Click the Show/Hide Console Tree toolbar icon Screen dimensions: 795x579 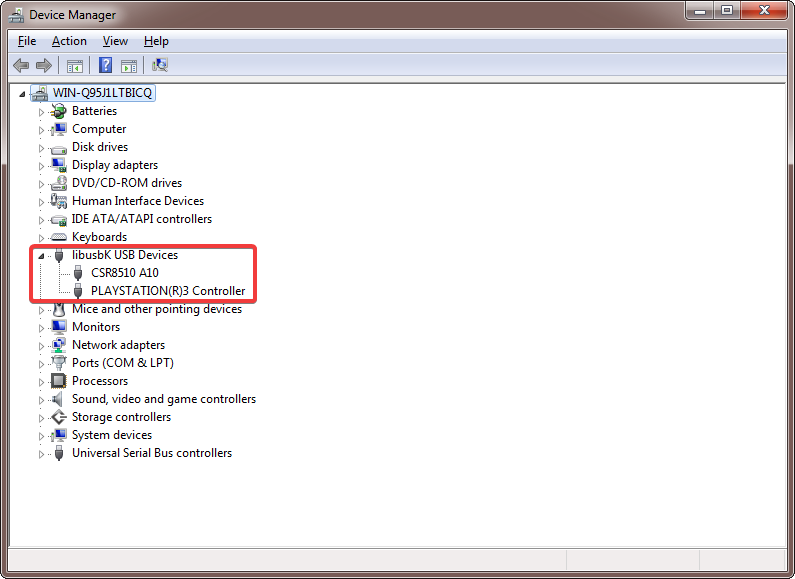pyautogui.click(x=75, y=65)
